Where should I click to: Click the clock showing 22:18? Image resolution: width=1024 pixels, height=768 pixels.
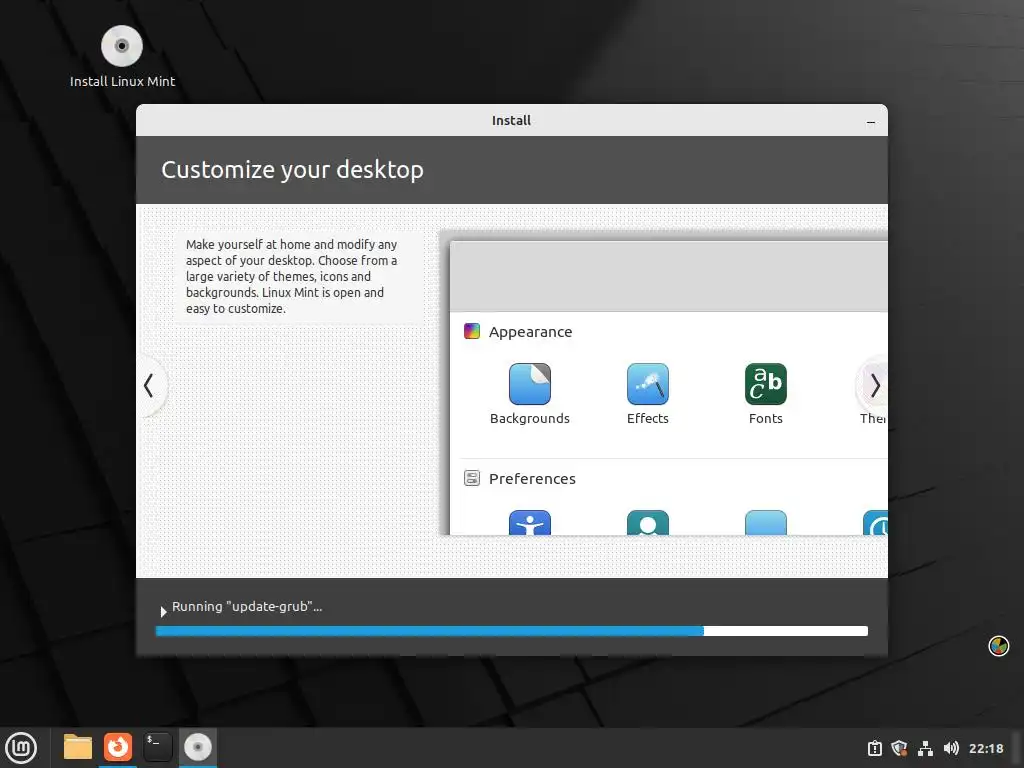[985, 748]
